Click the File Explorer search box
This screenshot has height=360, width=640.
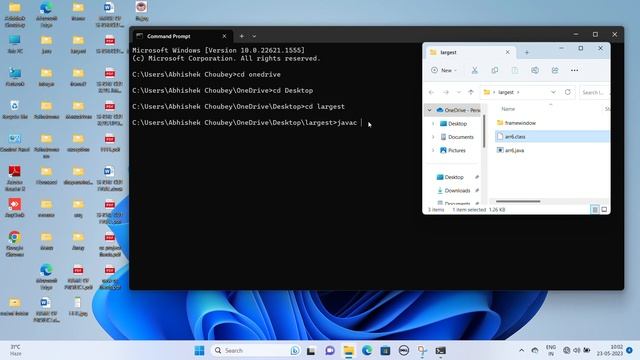[594, 92]
